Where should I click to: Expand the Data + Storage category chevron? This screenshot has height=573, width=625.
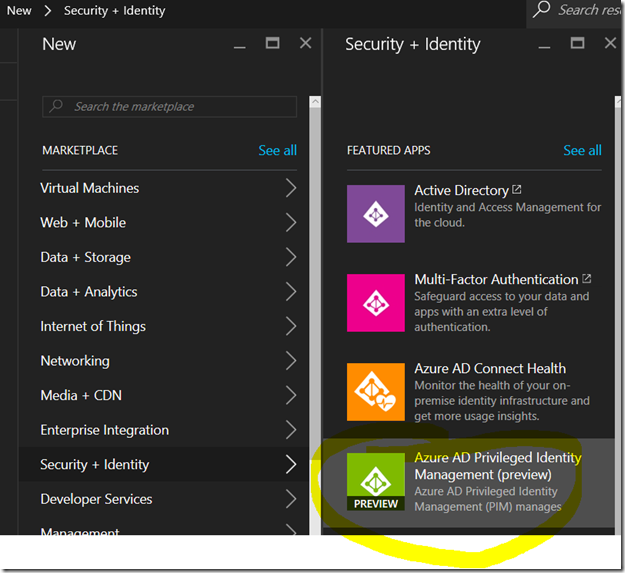pyautogui.click(x=290, y=257)
